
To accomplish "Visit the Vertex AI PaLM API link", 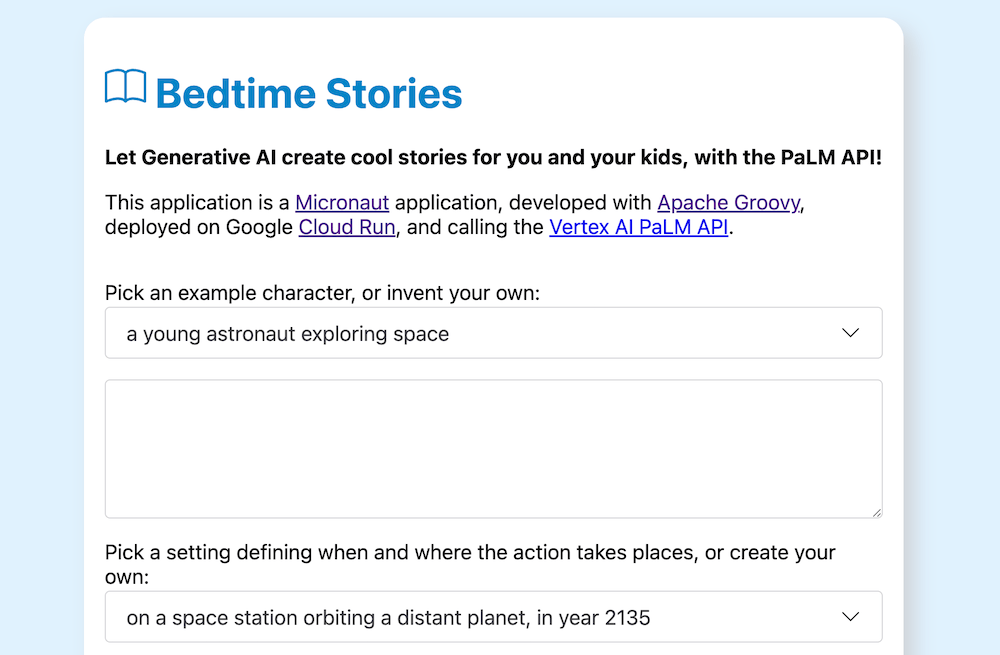I will pos(638,227).
